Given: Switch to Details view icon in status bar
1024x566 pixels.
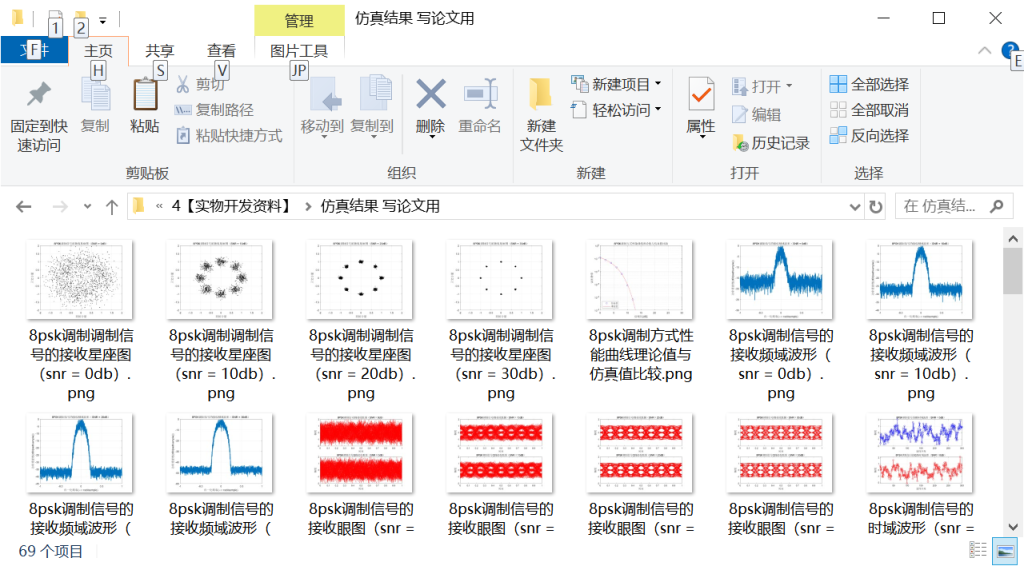Looking at the screenshot, I should click(x=977, y=550).
